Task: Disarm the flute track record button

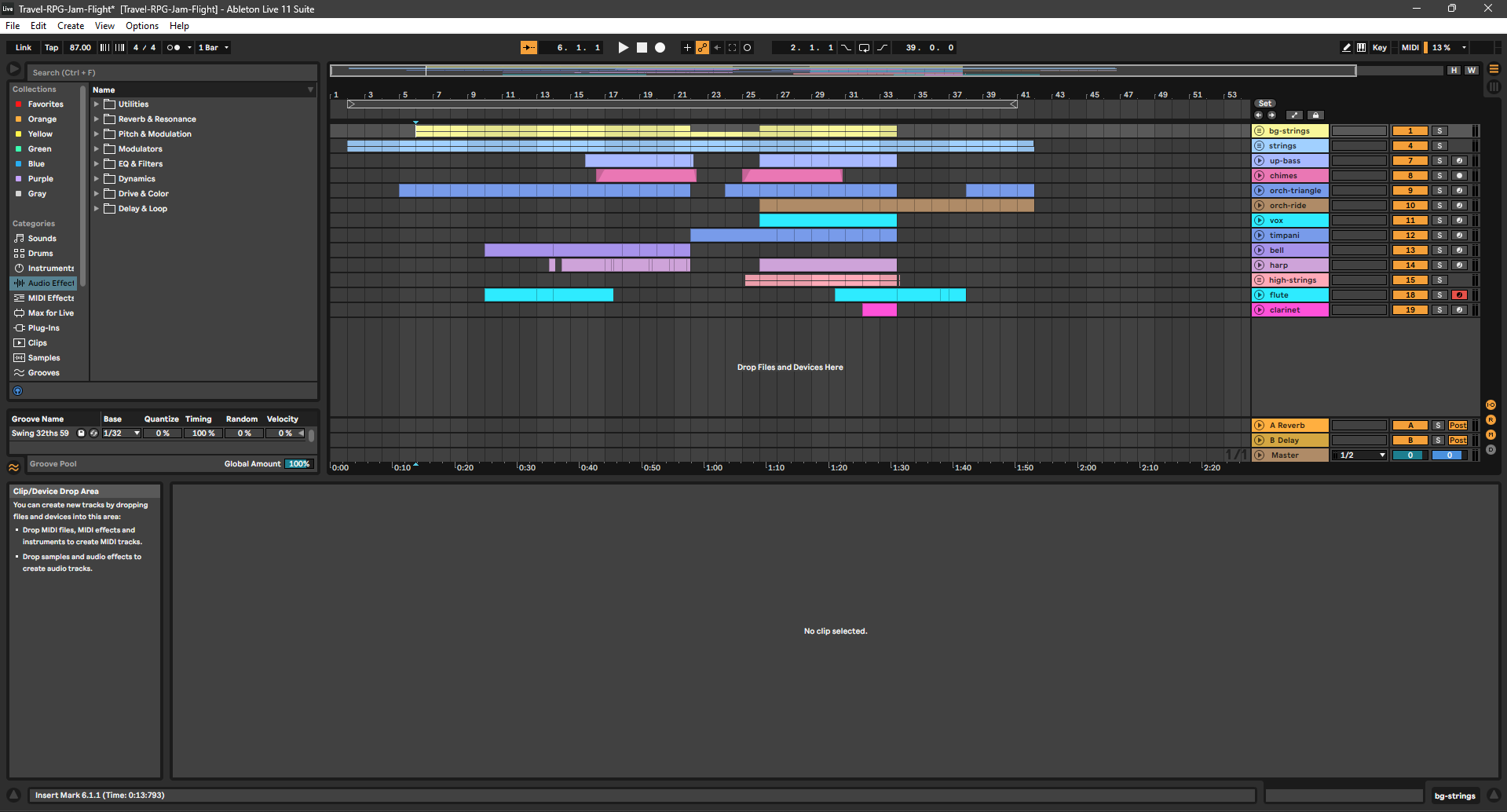Action: click(1459, 295)
